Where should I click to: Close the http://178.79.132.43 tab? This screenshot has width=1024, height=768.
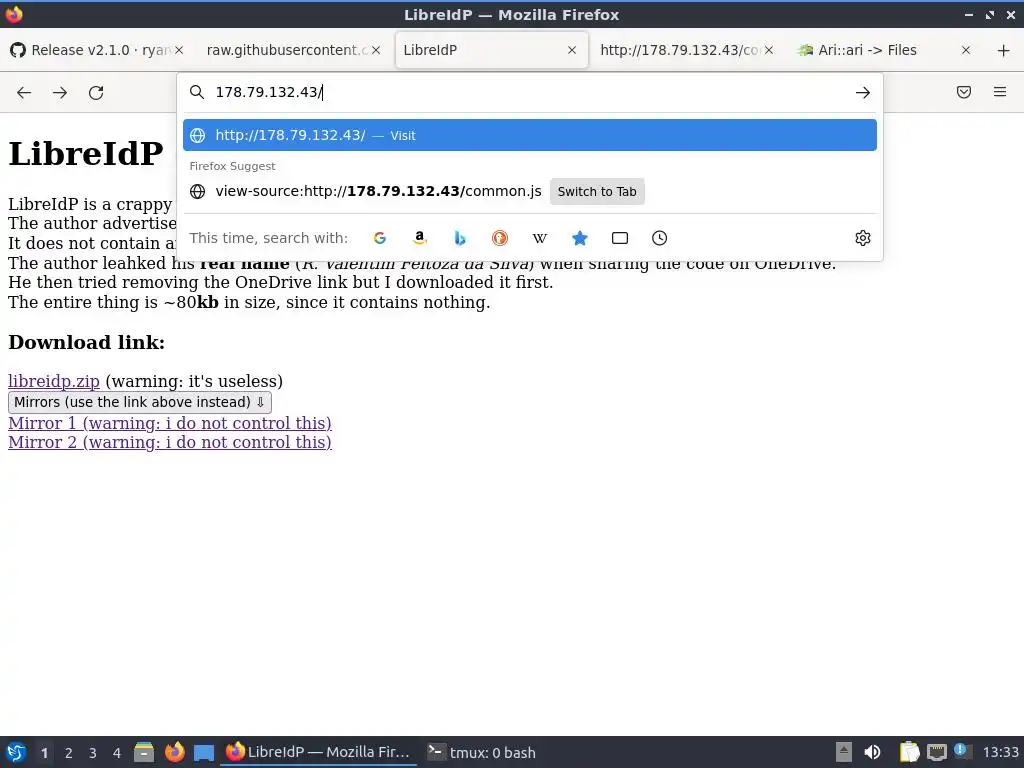tap(769, 50)
